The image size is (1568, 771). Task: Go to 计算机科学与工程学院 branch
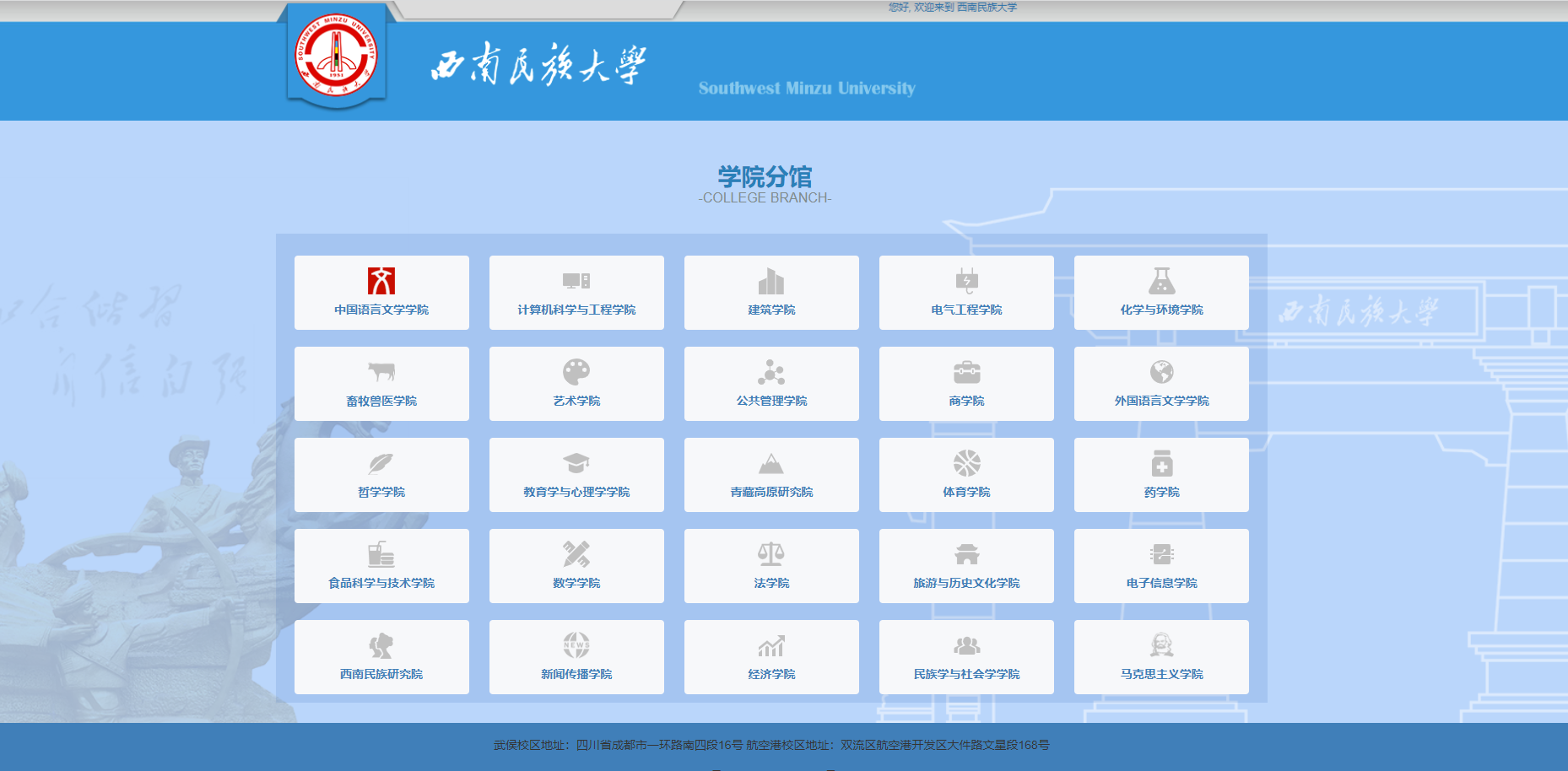[x=576, y=310]
